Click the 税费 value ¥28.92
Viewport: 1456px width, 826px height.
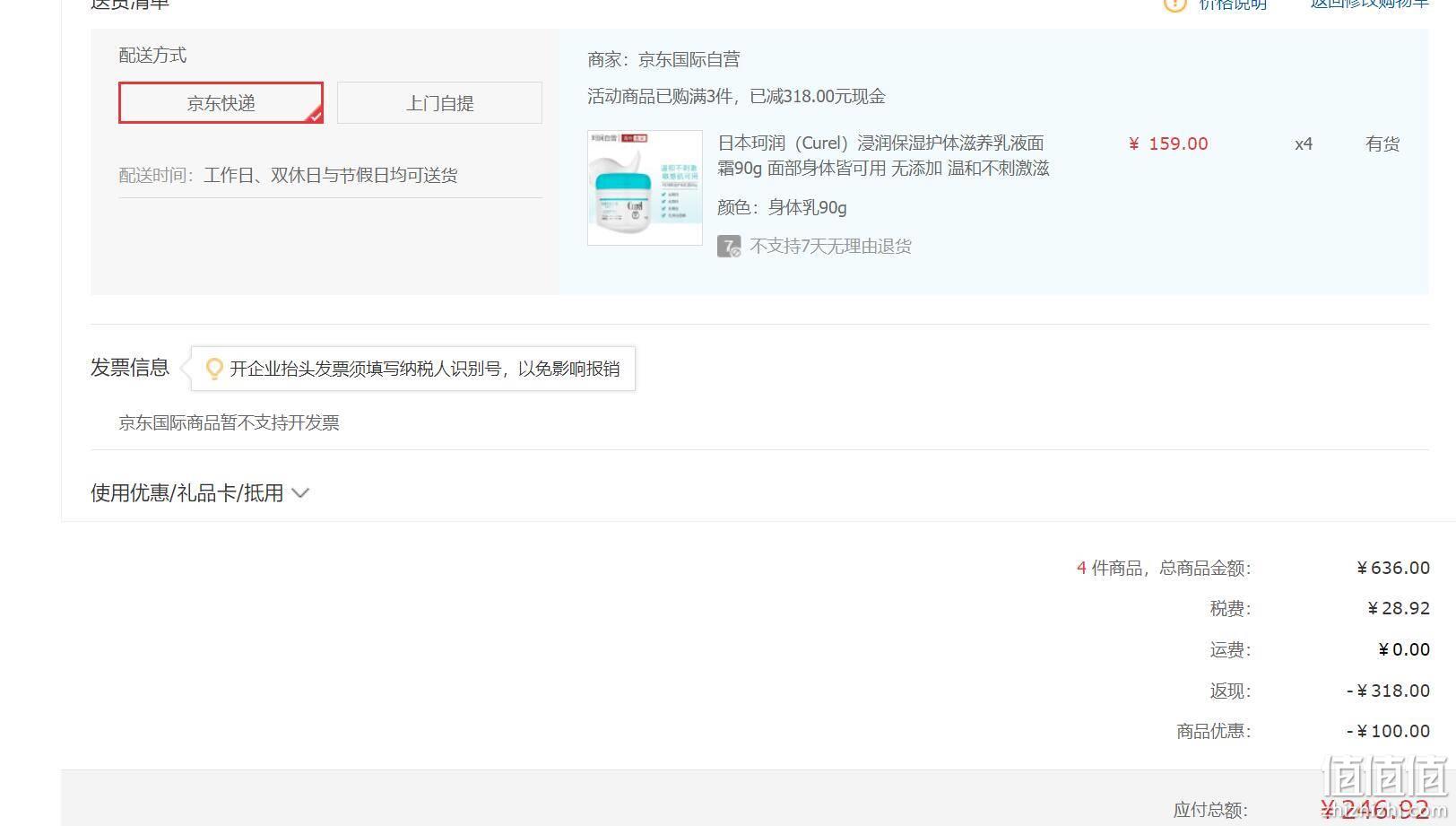[1399, 608]
